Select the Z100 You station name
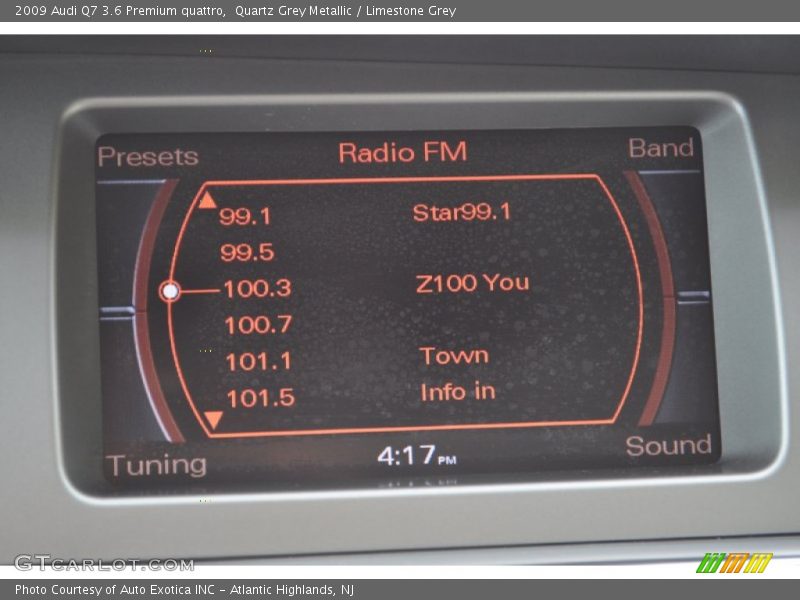The height and width of the screenshot is (600, 800). point(472,283)
